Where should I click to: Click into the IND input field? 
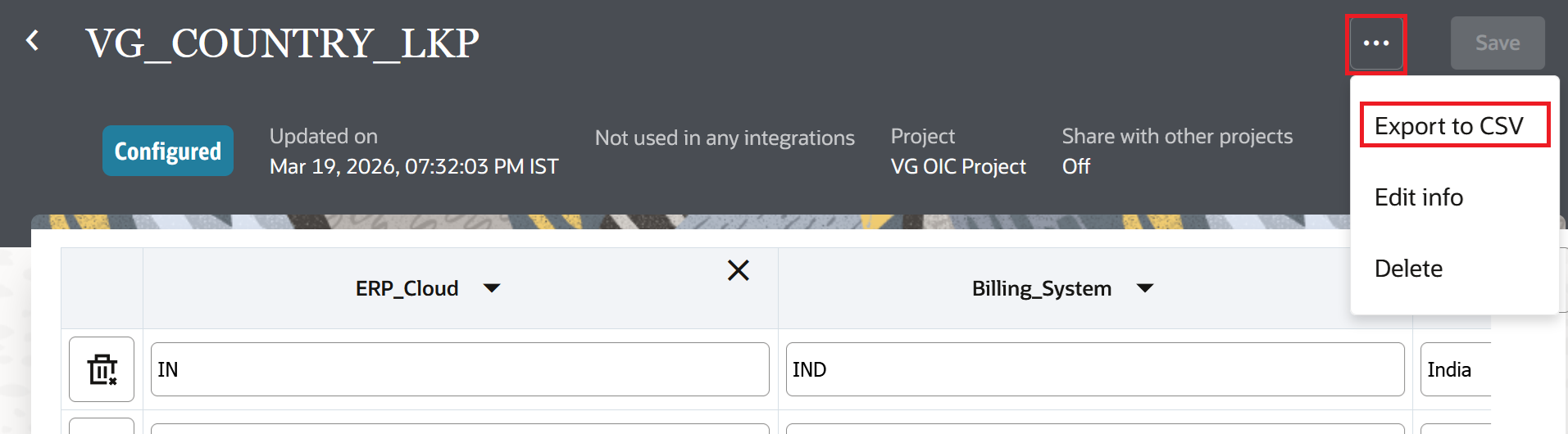point(1094,369)
